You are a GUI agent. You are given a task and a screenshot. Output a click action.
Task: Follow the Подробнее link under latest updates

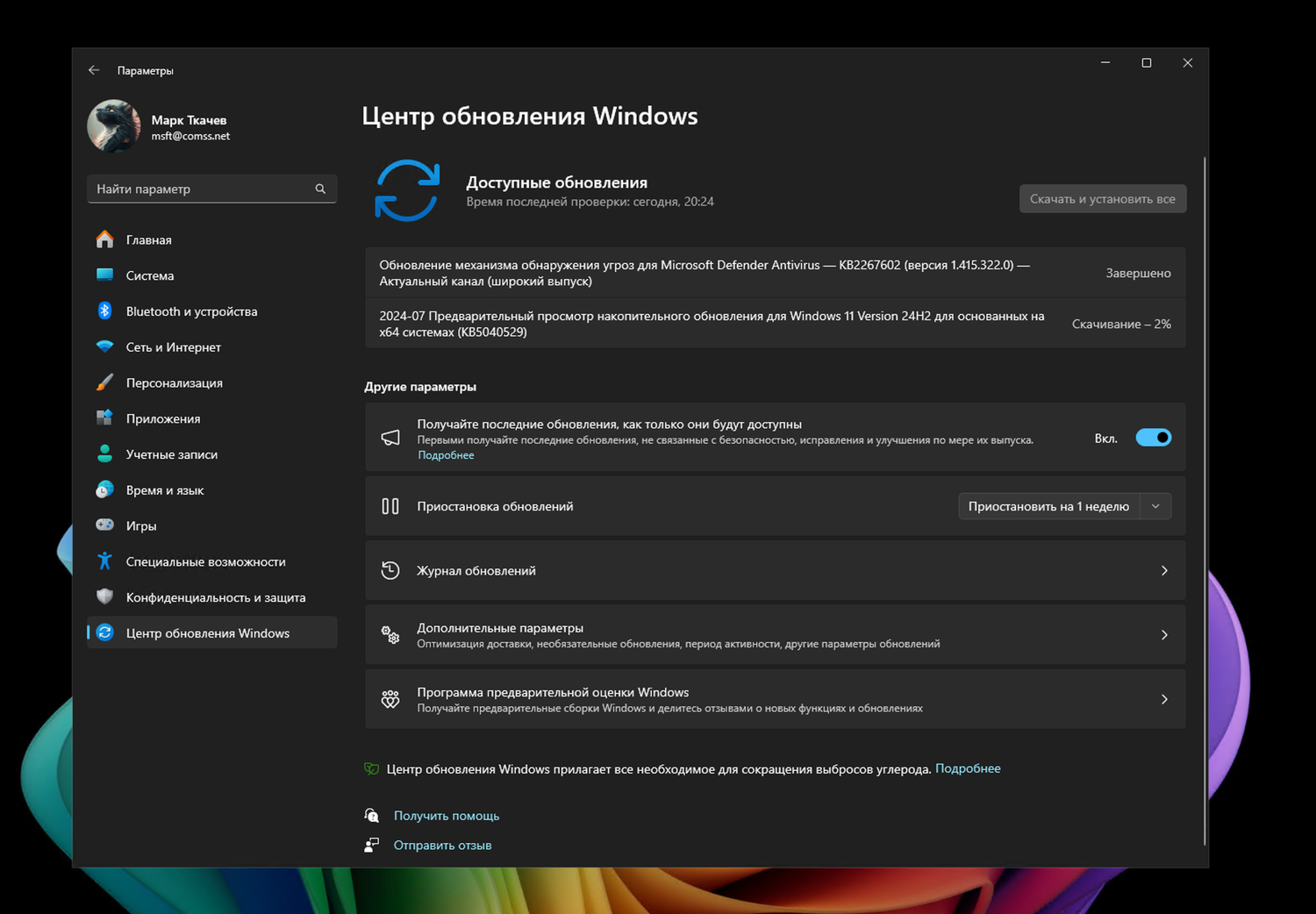coord(446,455)
